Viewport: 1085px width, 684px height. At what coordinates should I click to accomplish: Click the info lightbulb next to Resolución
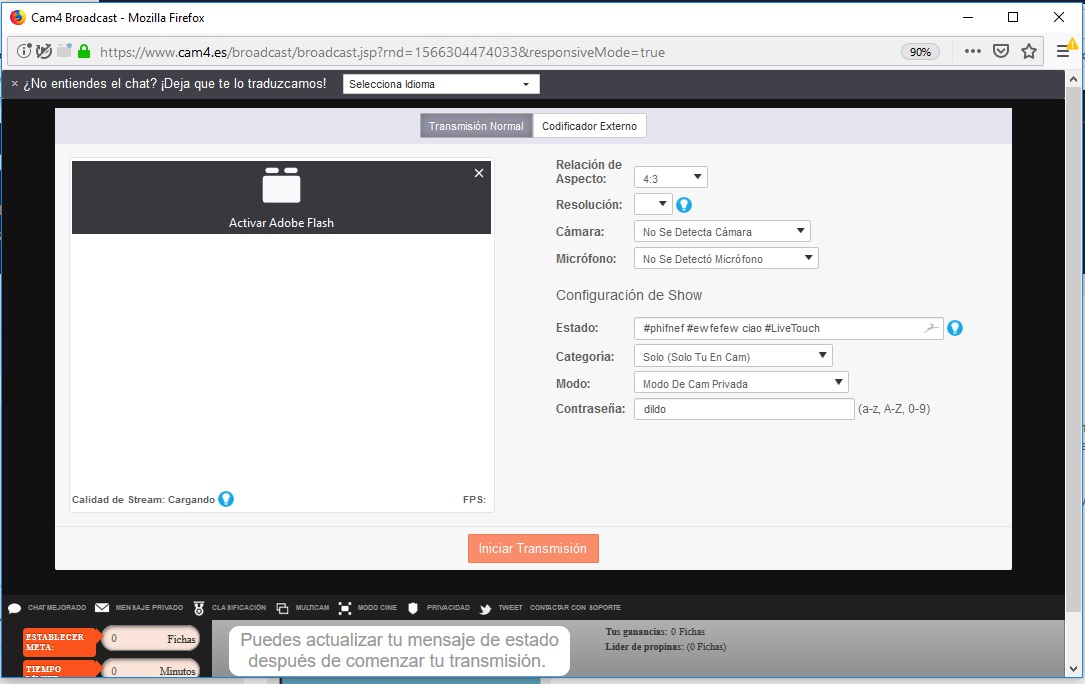click(684, 205)
